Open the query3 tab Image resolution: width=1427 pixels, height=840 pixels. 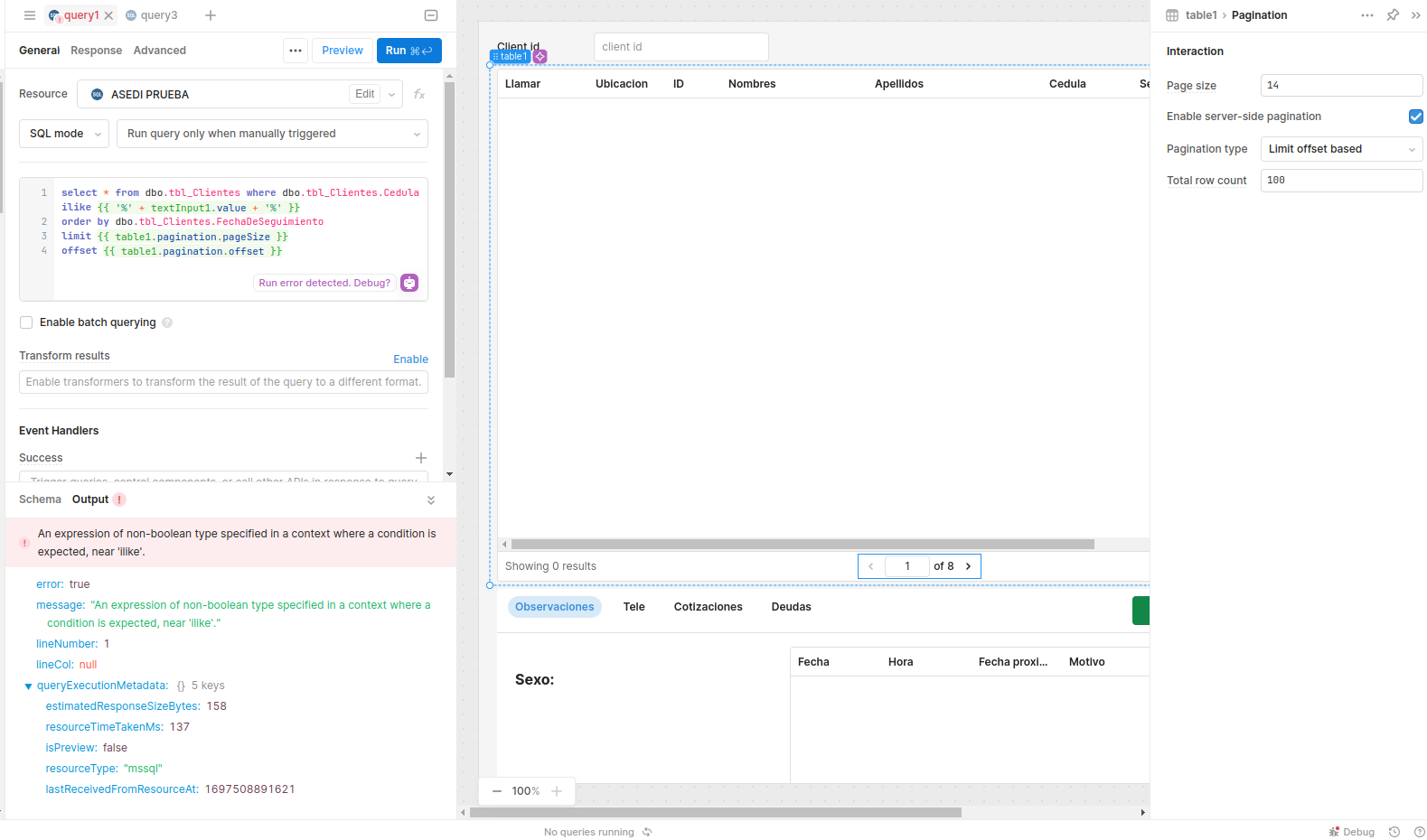pos(152,15)
